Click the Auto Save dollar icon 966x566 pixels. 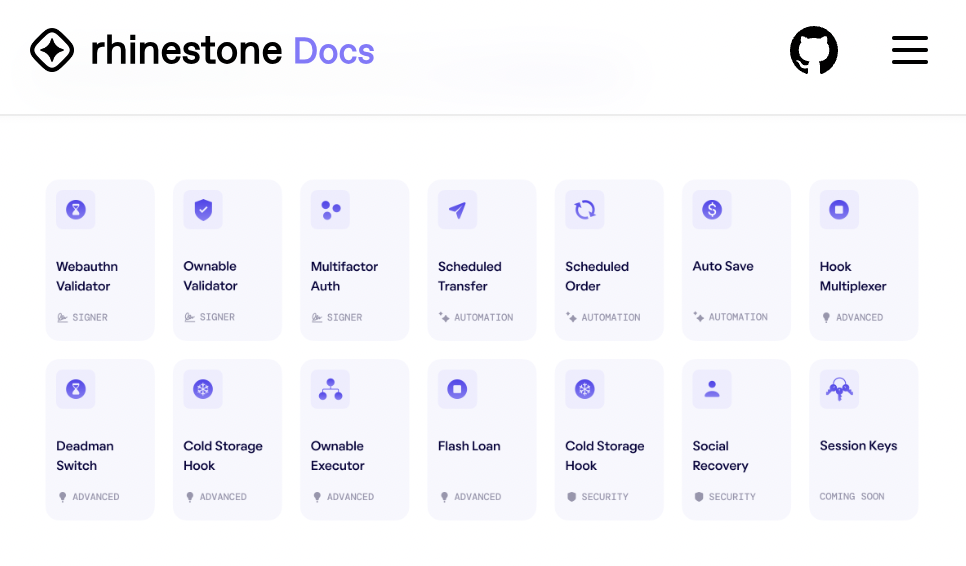[x=712, y=209]
